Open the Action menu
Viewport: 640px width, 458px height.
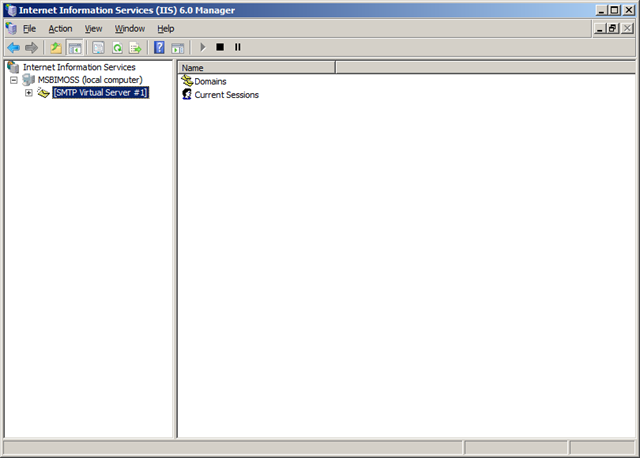60,29
